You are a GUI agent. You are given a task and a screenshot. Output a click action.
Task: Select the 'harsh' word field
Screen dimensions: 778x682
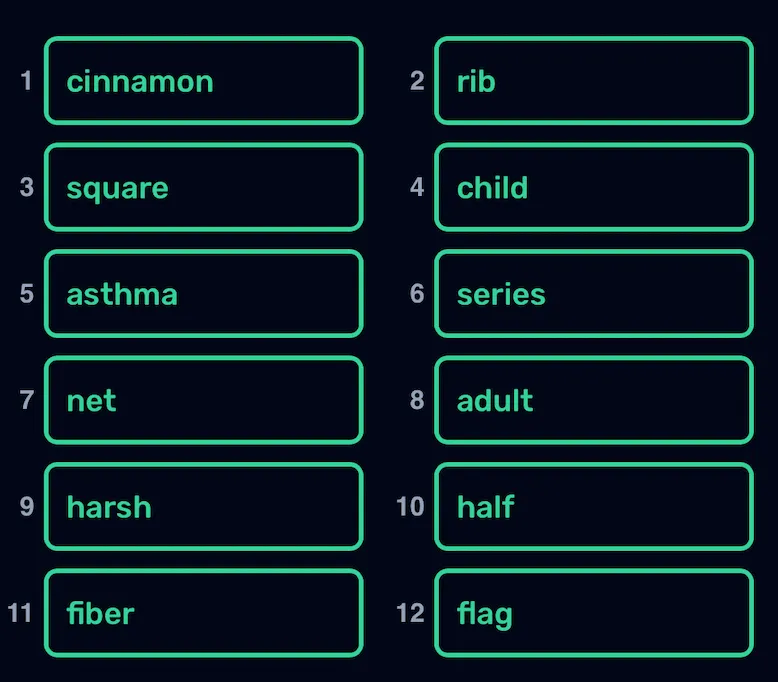[x=203, y=506]
